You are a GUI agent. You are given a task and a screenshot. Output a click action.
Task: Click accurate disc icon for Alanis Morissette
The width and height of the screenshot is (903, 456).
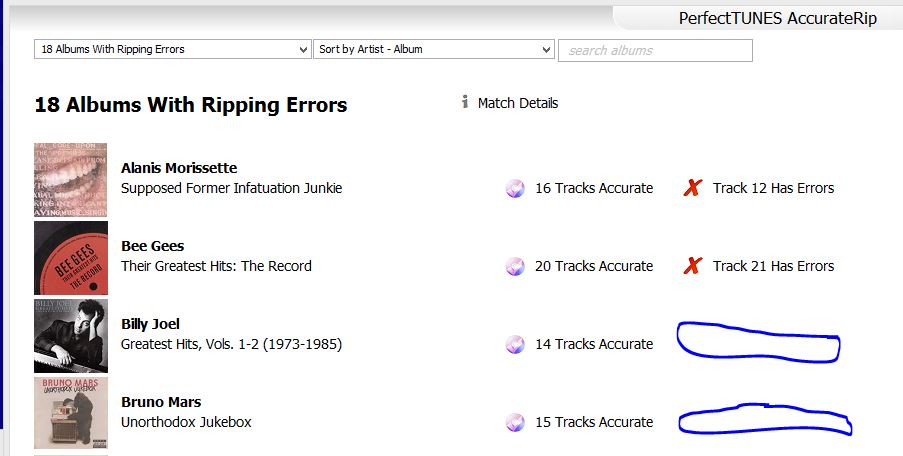[515, 188]
